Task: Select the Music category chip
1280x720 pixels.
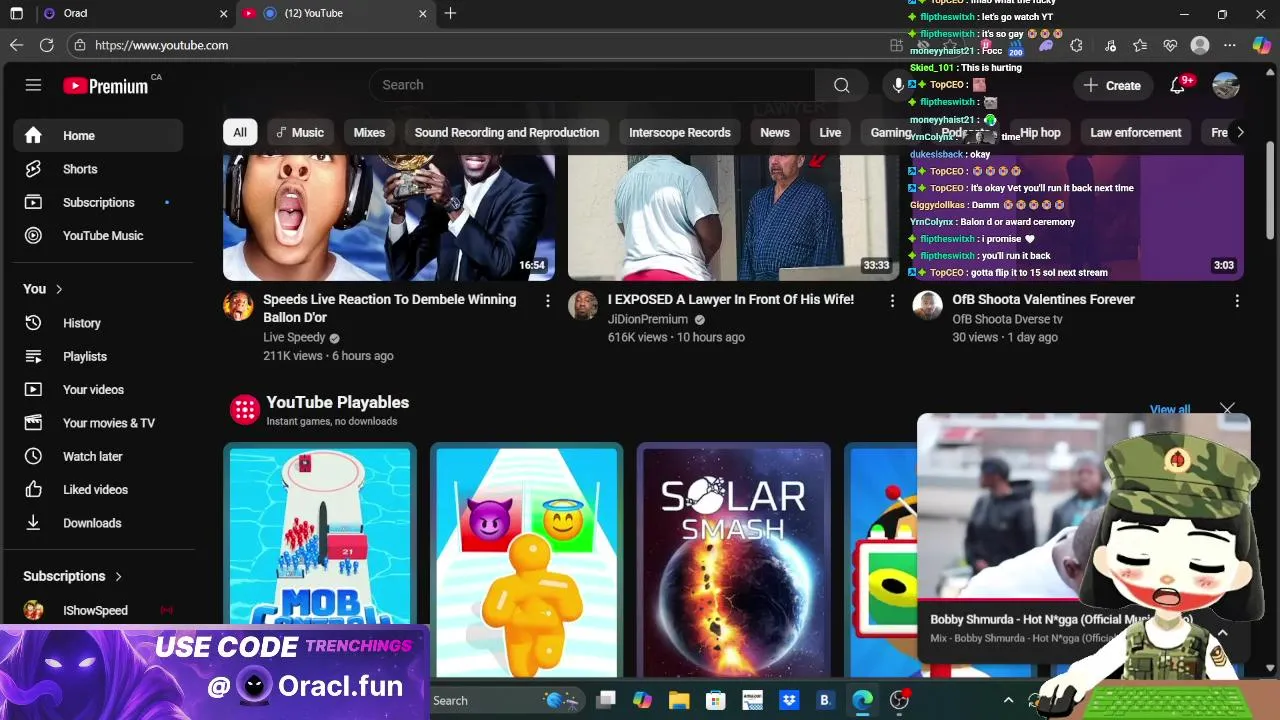Action: click(x=300, y=132)
